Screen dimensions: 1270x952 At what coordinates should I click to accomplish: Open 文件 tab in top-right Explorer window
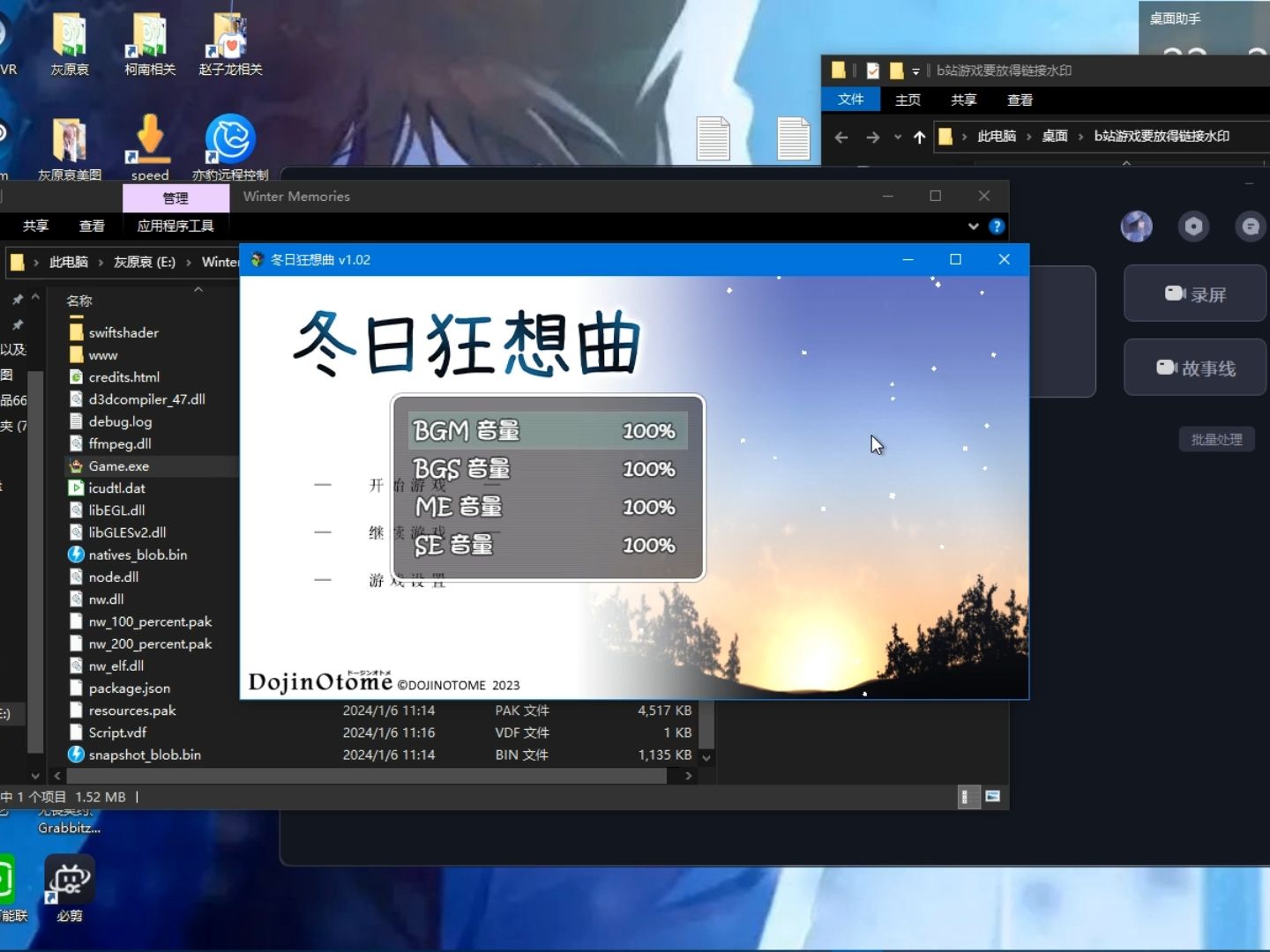point(850,100)
